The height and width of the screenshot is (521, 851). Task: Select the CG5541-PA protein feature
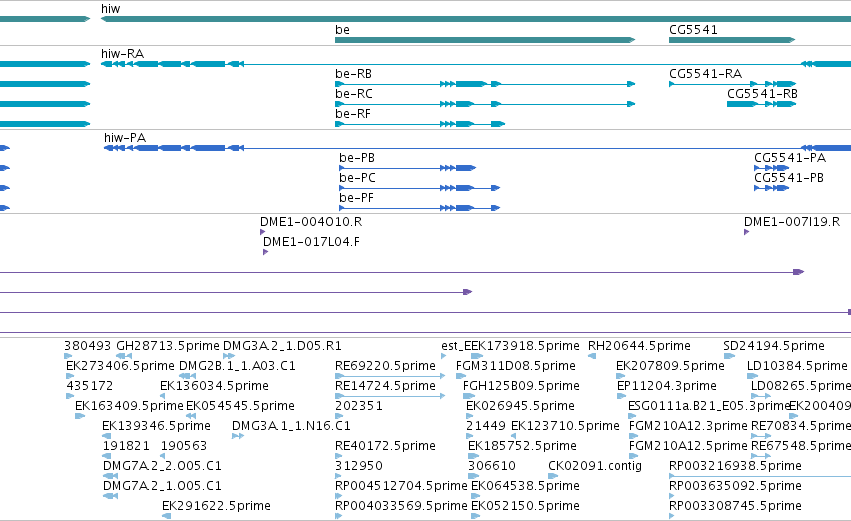point(771,168)
